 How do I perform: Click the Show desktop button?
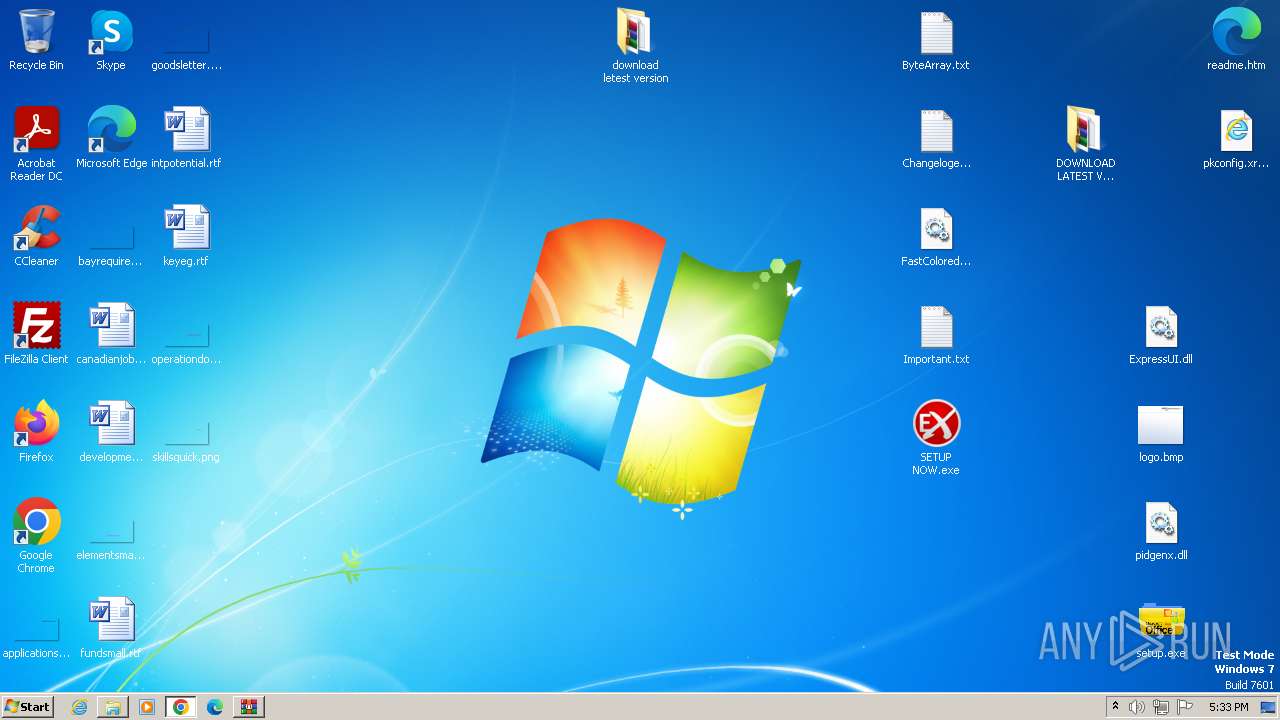tap(1269, 707)
